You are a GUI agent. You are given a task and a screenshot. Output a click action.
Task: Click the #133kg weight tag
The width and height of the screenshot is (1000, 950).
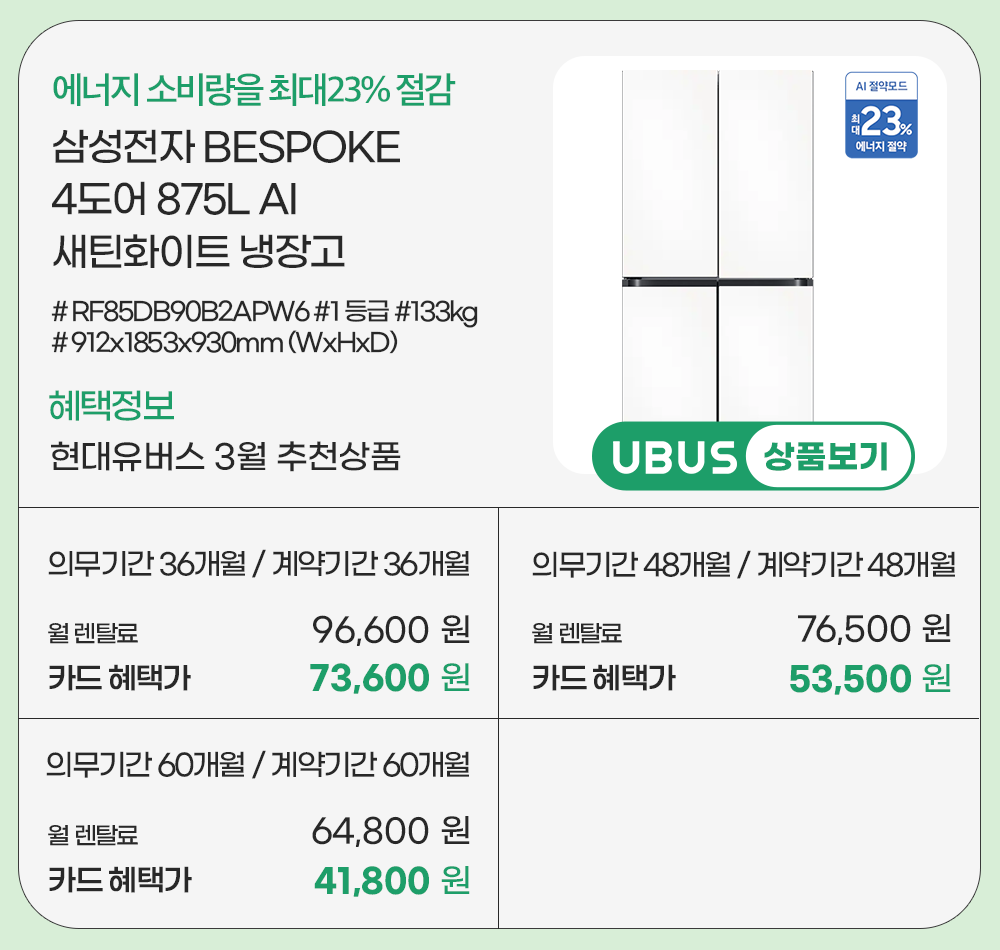[436, 313]
